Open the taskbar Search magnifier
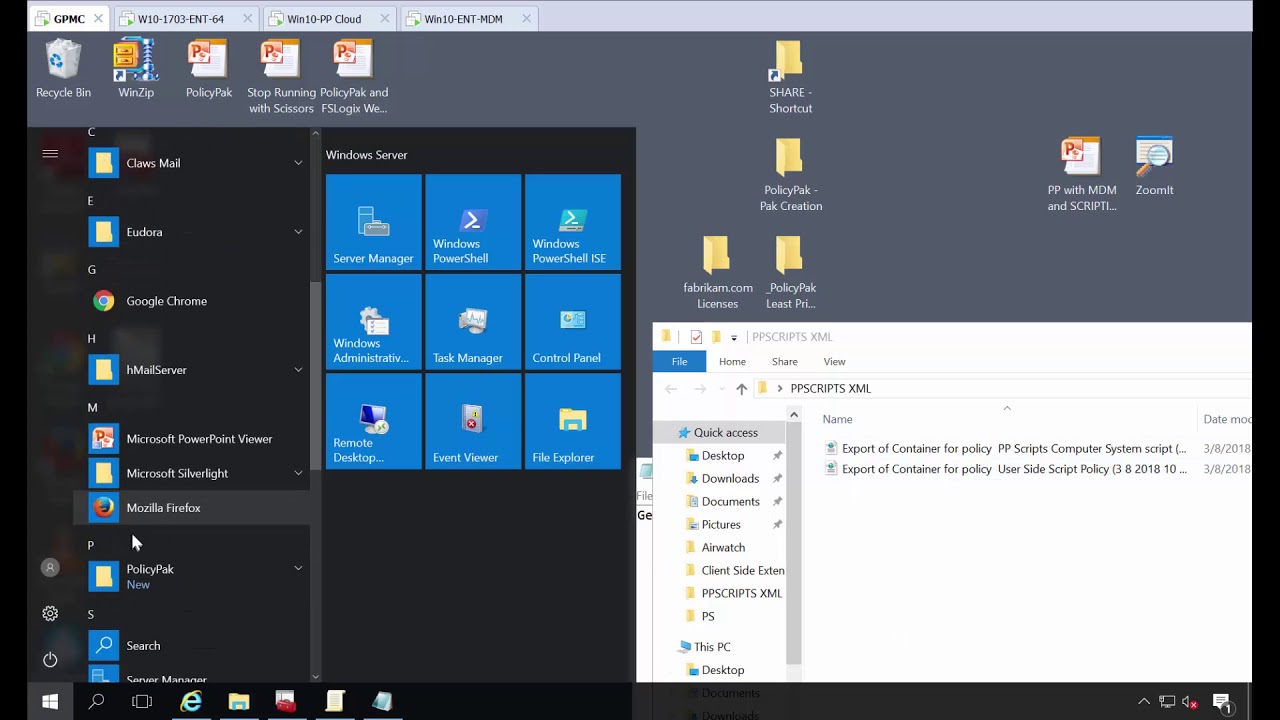This screenshot has width=1280, height=720. pos(96,702)
